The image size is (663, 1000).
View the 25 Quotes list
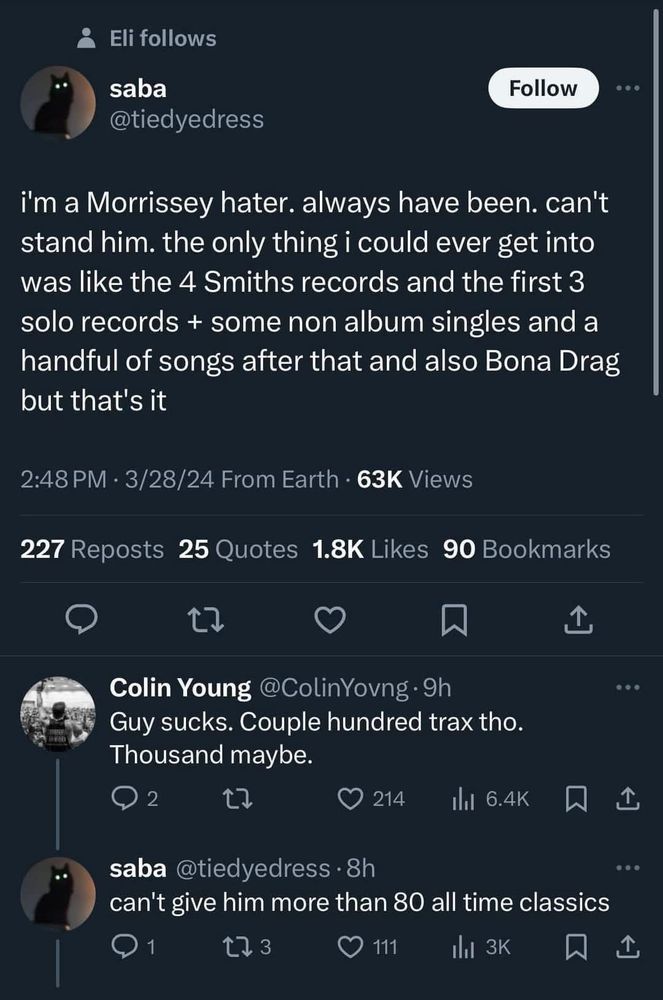click(x=238, y=549)
